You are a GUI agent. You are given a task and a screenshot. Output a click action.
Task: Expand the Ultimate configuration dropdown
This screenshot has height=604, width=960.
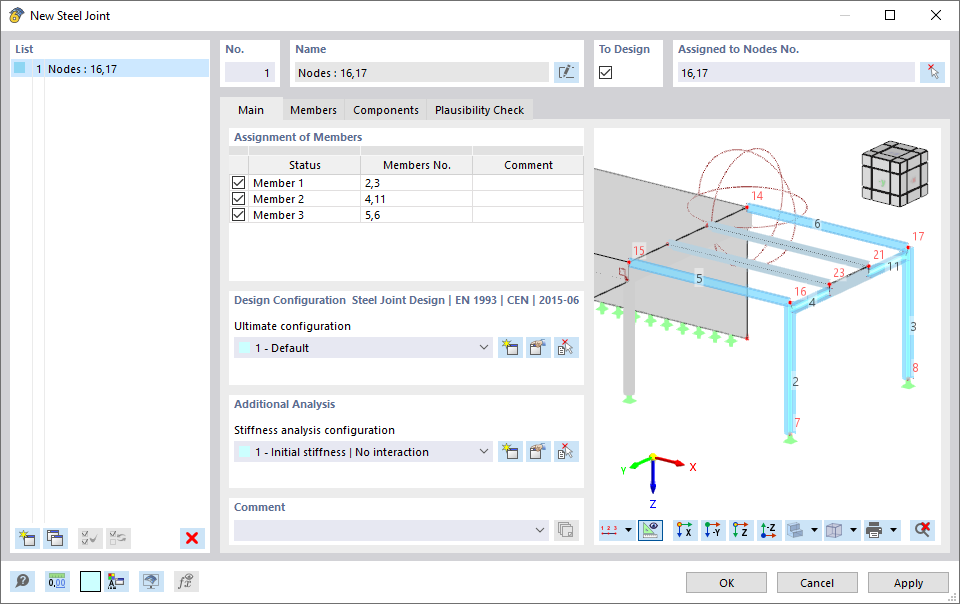pyautogui.click(x=484, y=348)
